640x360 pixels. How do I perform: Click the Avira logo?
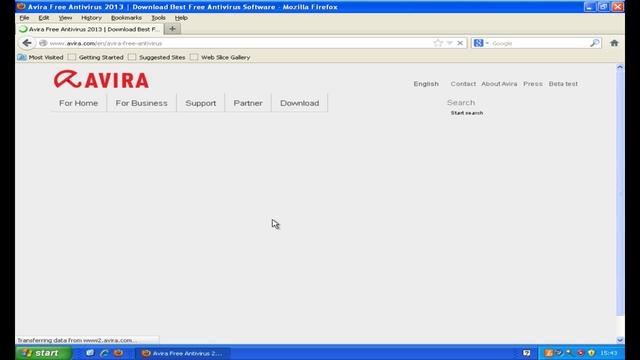(101, 79)
